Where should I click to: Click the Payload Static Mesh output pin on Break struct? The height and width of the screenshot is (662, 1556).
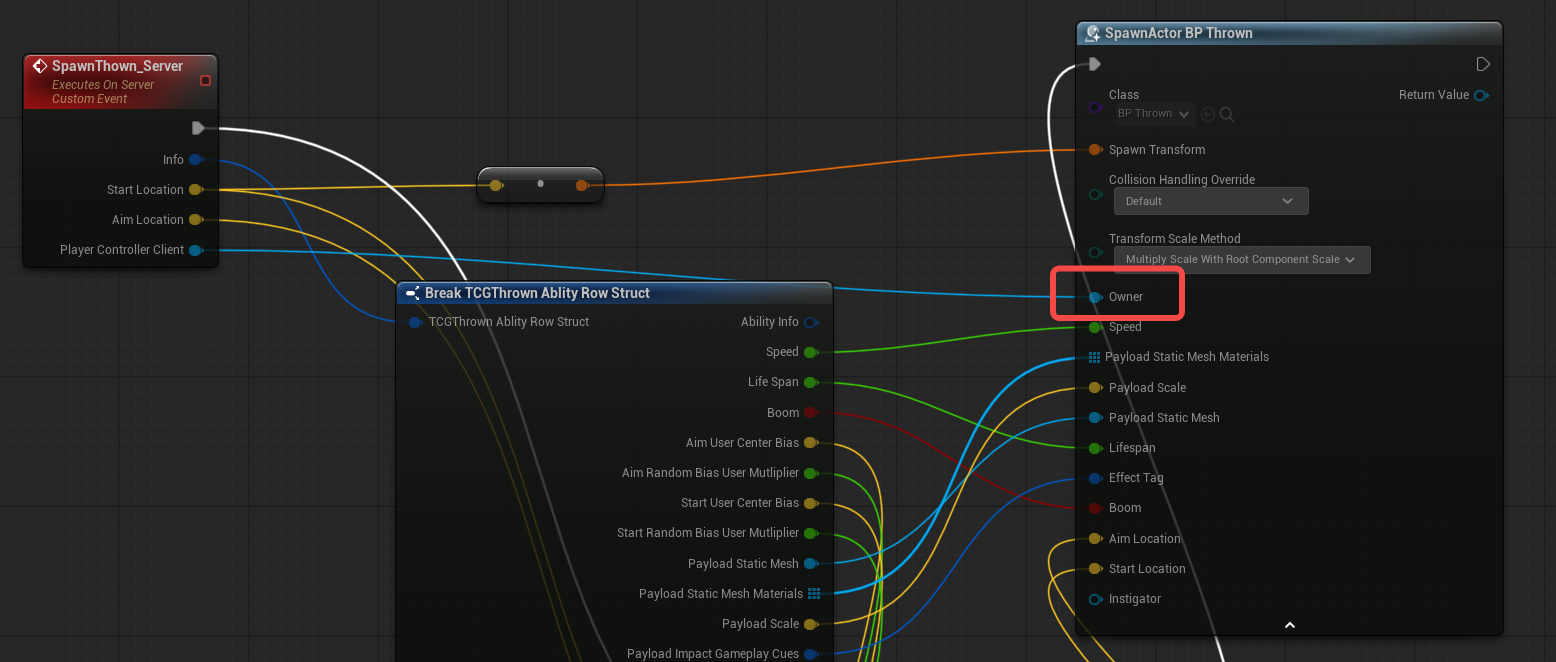811,564
